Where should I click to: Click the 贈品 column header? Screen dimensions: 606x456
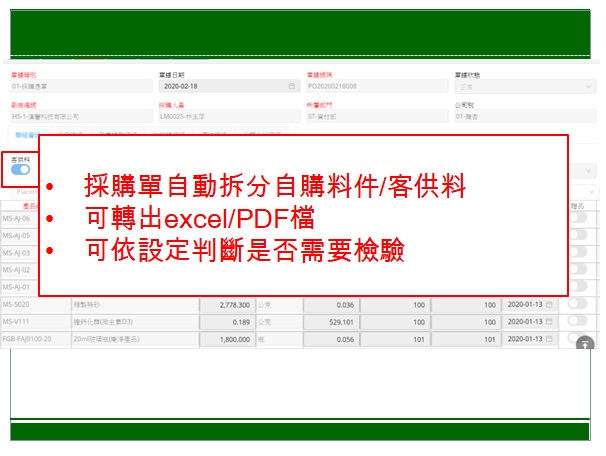(x=577, y=206)
